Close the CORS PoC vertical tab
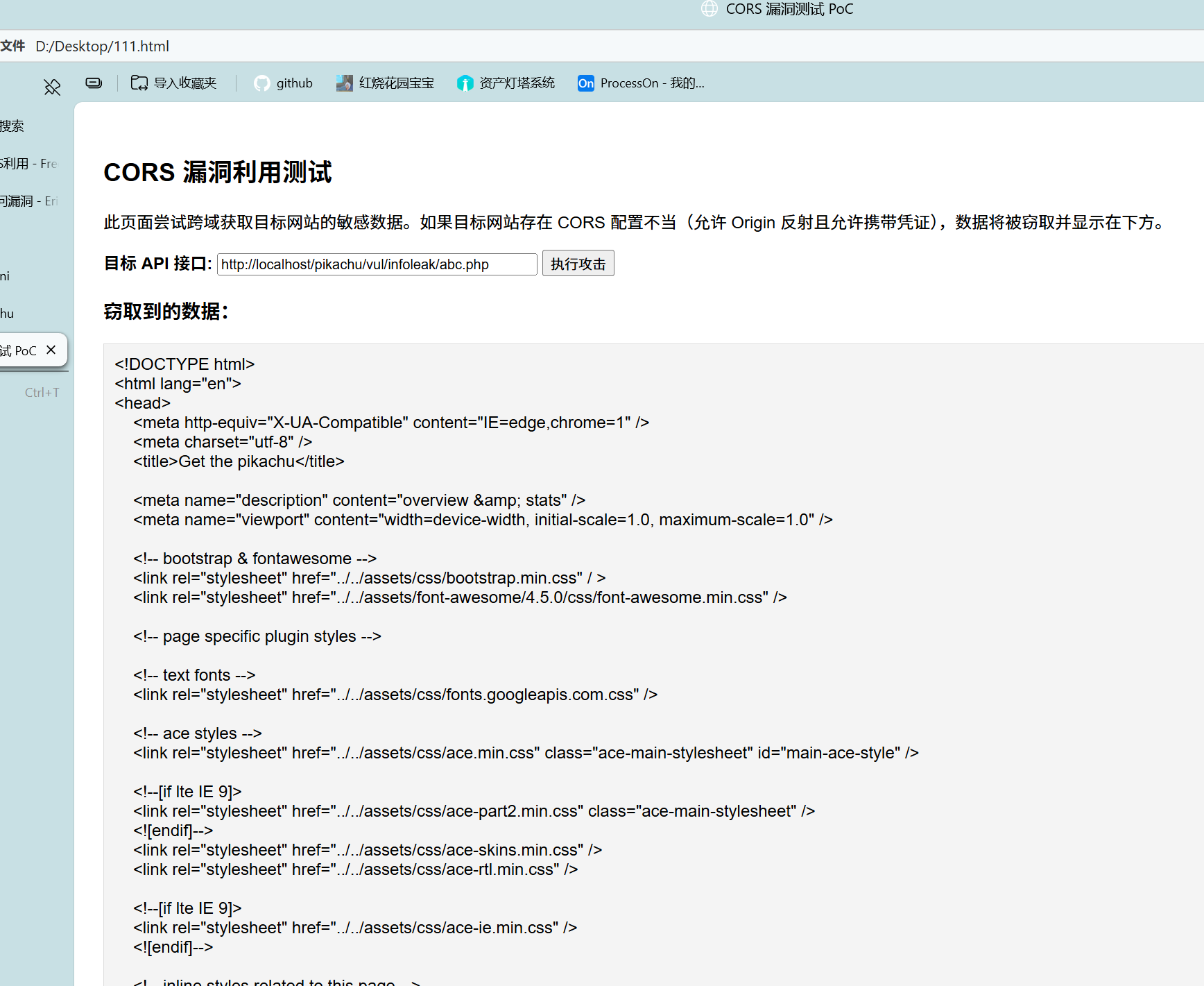 pos(51,350)
